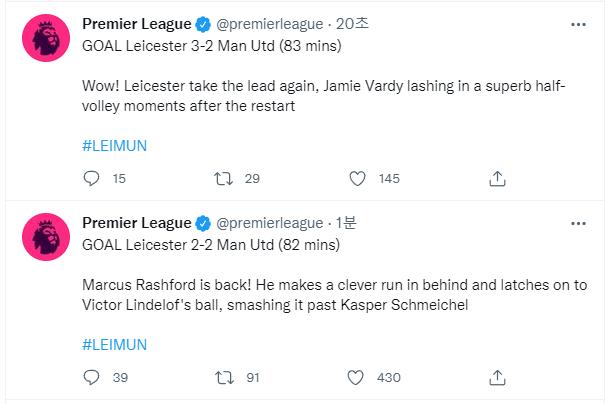Open #LEIMUN hashtag in first tweet

114,146
